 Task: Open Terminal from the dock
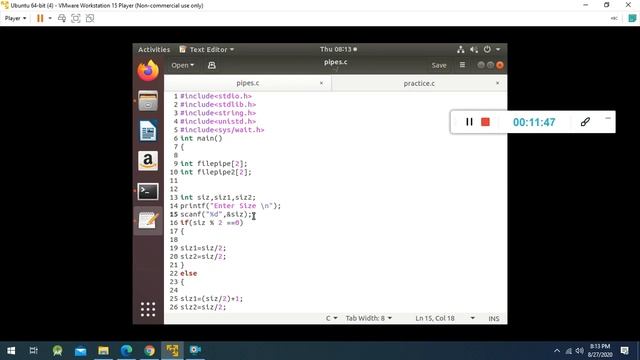pos(148,191)
